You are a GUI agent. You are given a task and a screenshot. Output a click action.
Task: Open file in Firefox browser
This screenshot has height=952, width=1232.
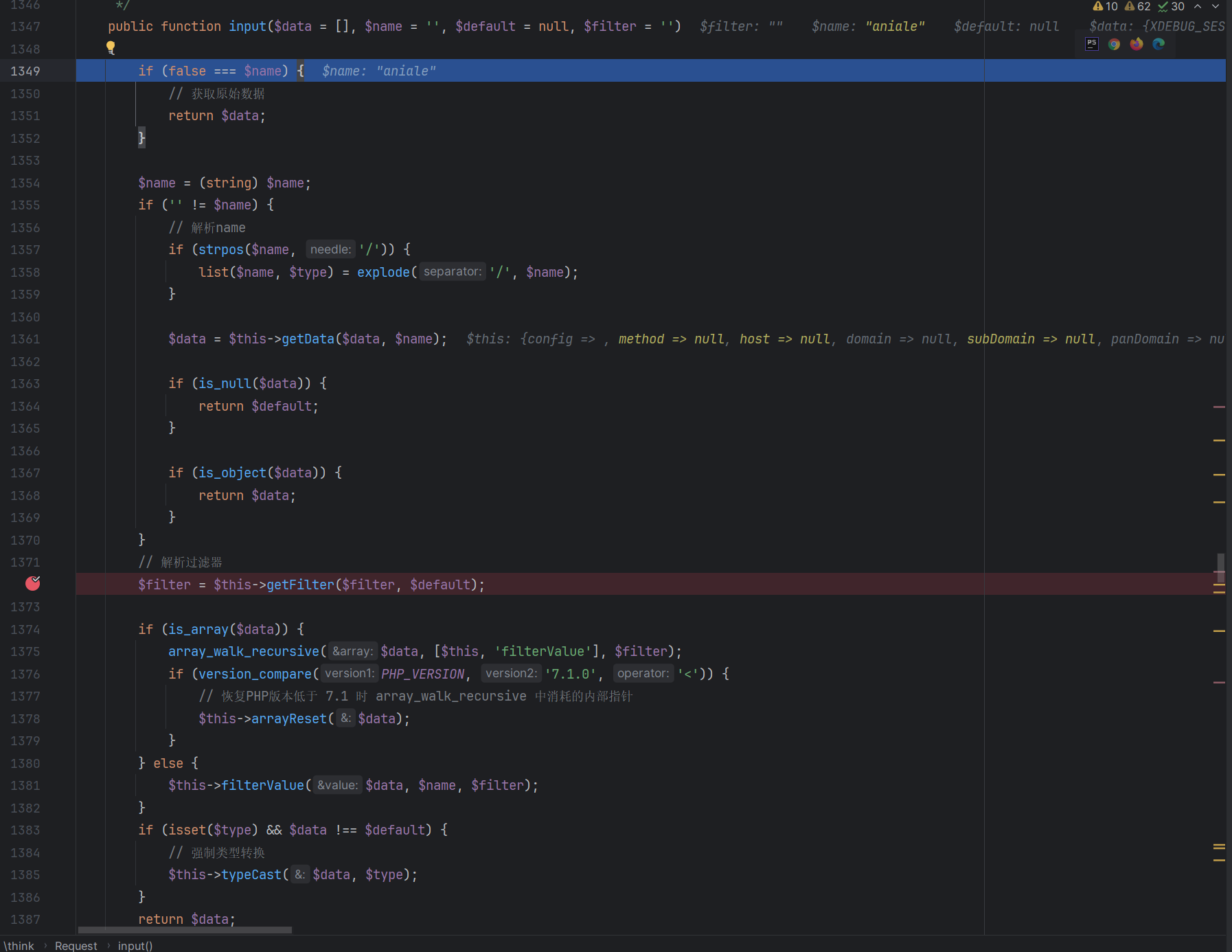1137,44
